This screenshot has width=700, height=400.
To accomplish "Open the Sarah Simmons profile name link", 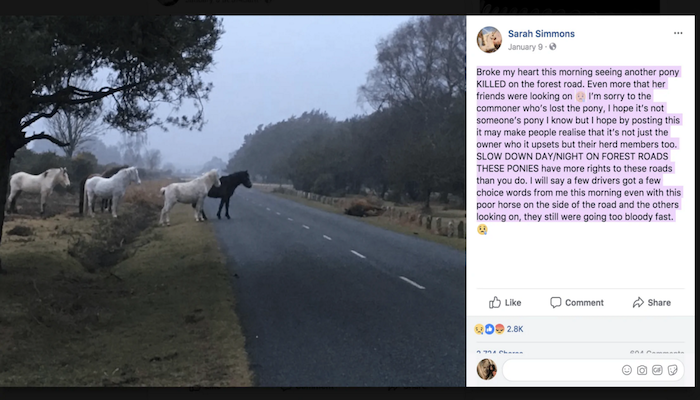I will click(x=541, y=33).
